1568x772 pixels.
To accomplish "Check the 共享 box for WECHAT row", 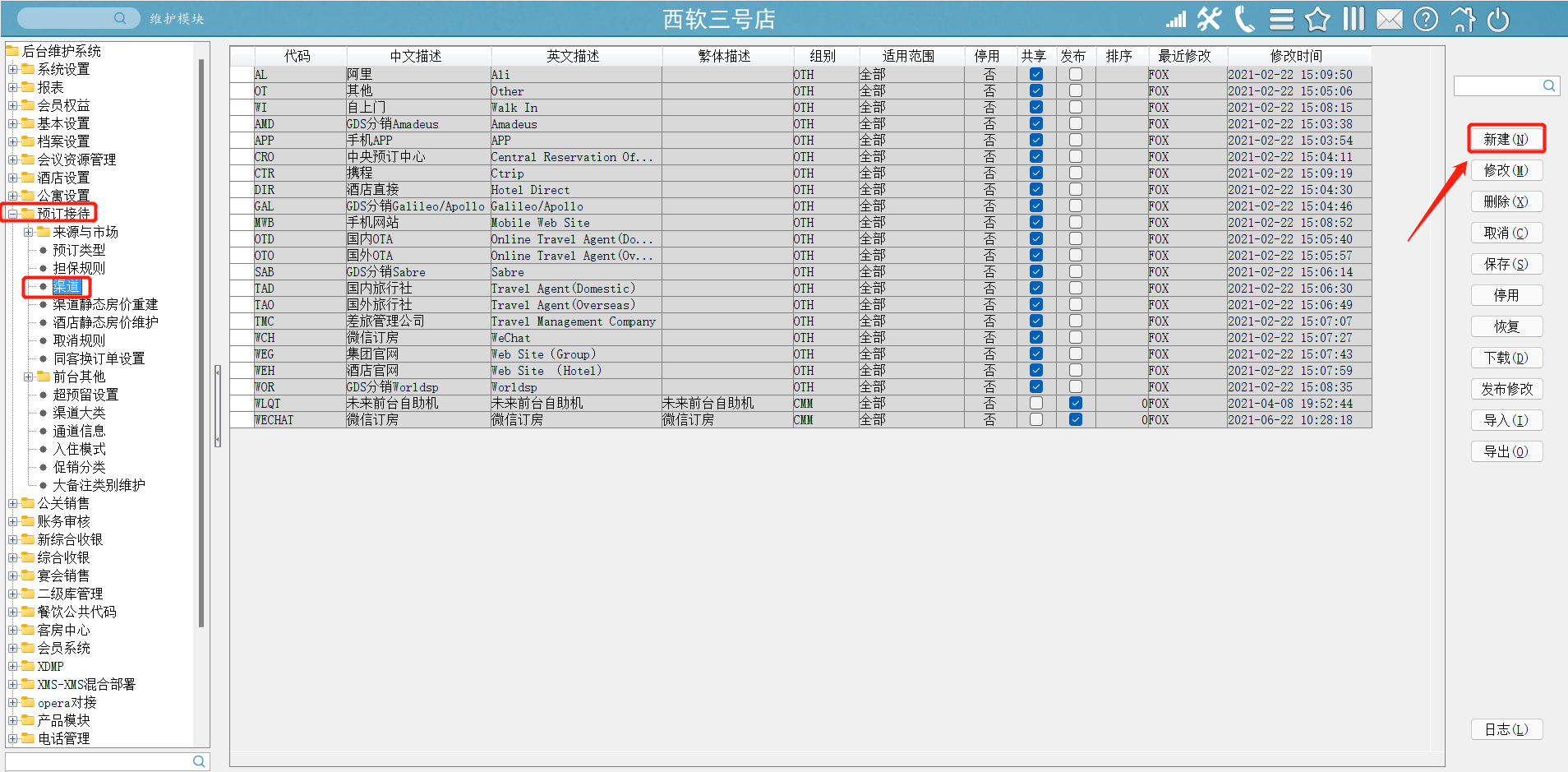I will pos(1036,420).
